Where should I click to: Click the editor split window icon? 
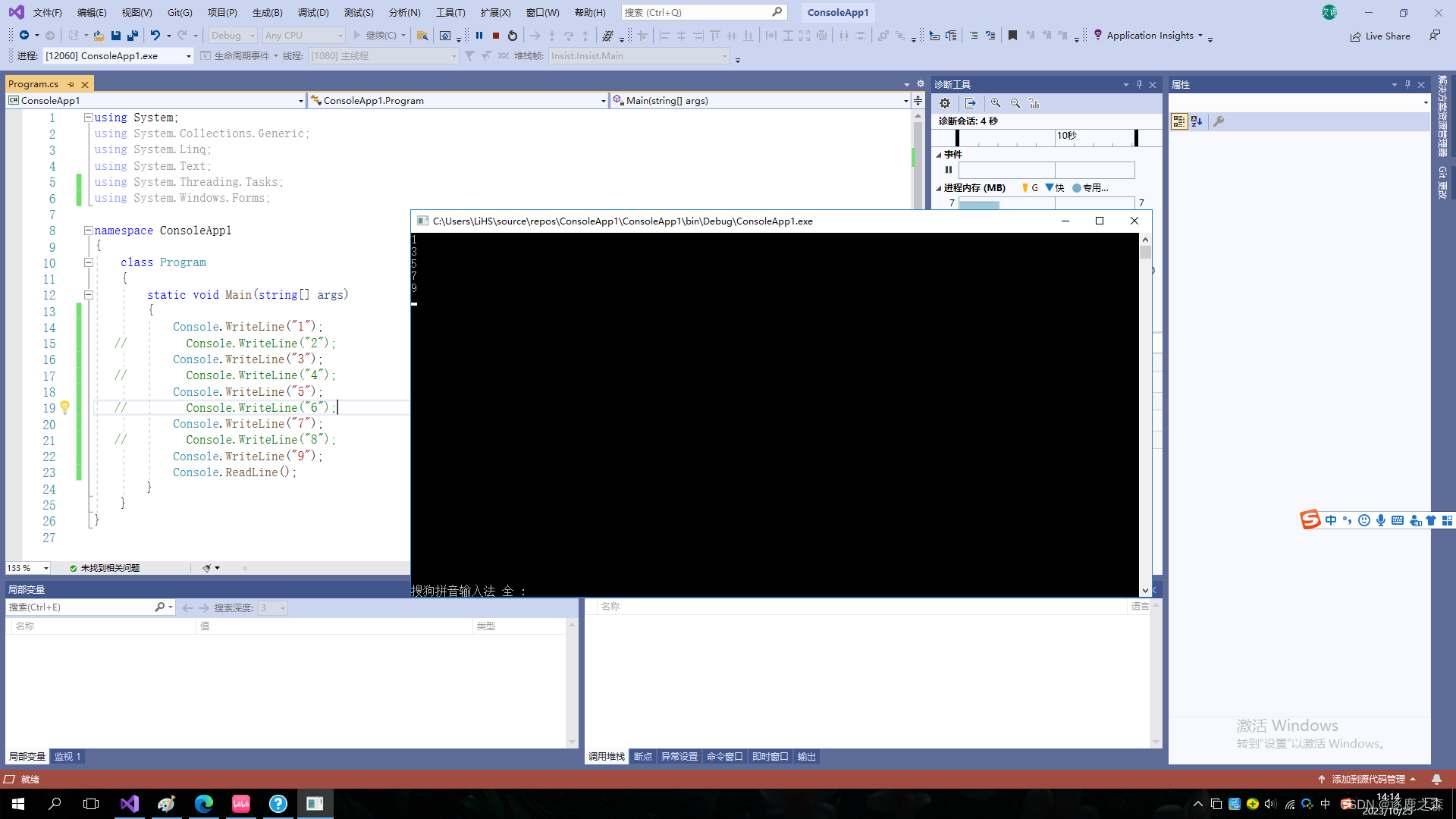918,100
